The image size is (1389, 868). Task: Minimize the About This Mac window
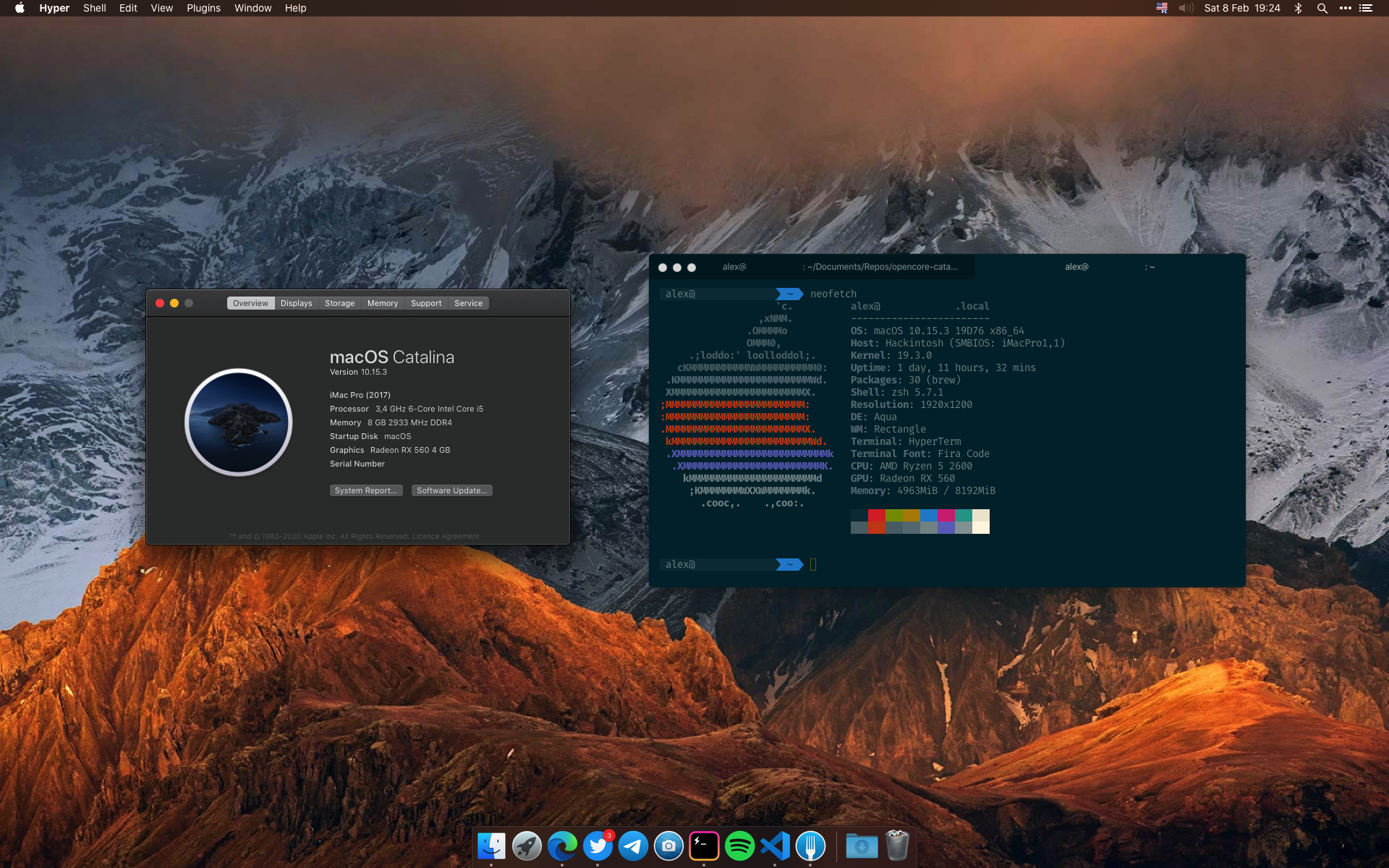[174, 303]
